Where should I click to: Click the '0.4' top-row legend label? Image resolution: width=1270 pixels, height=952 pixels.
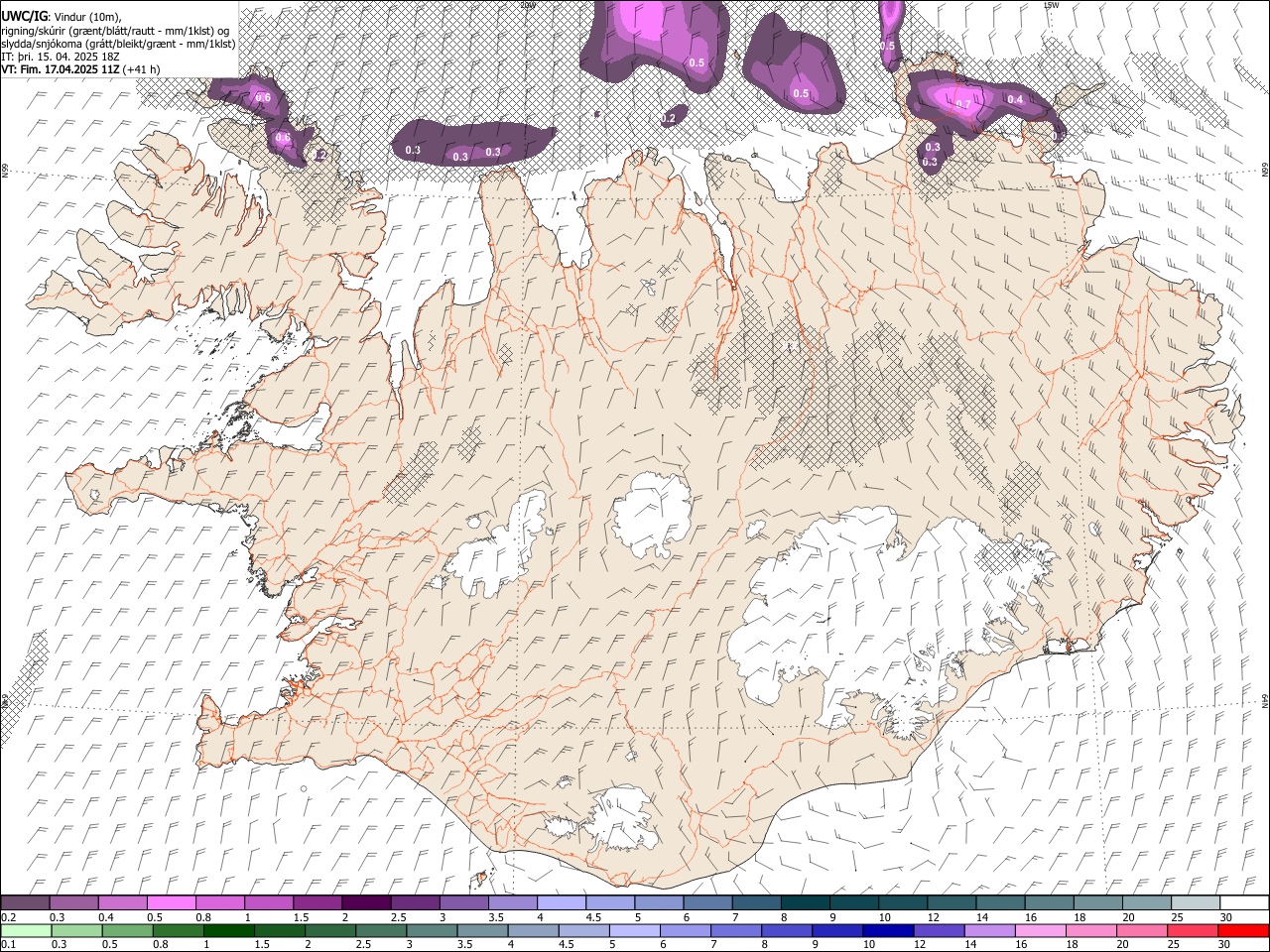click(106, 917)
